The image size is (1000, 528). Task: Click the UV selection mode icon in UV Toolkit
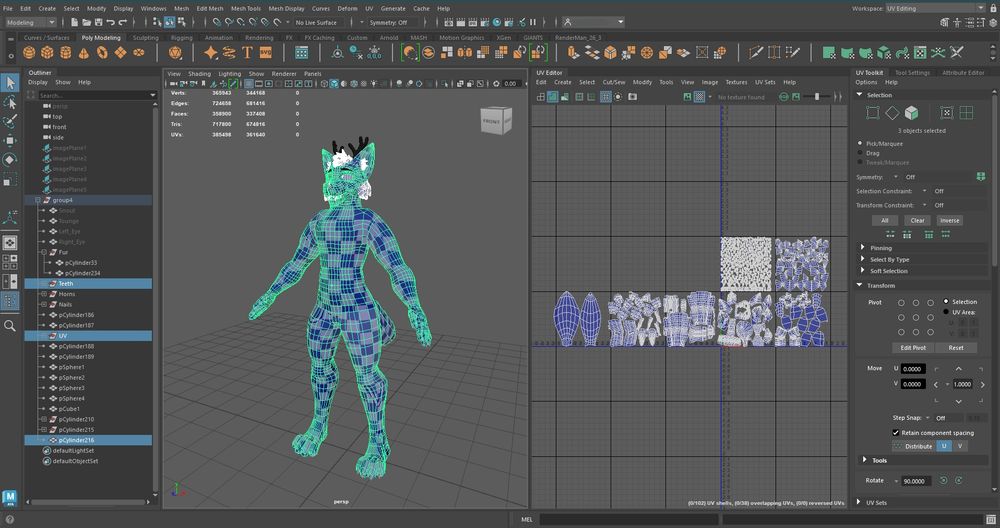coord(947,113)
